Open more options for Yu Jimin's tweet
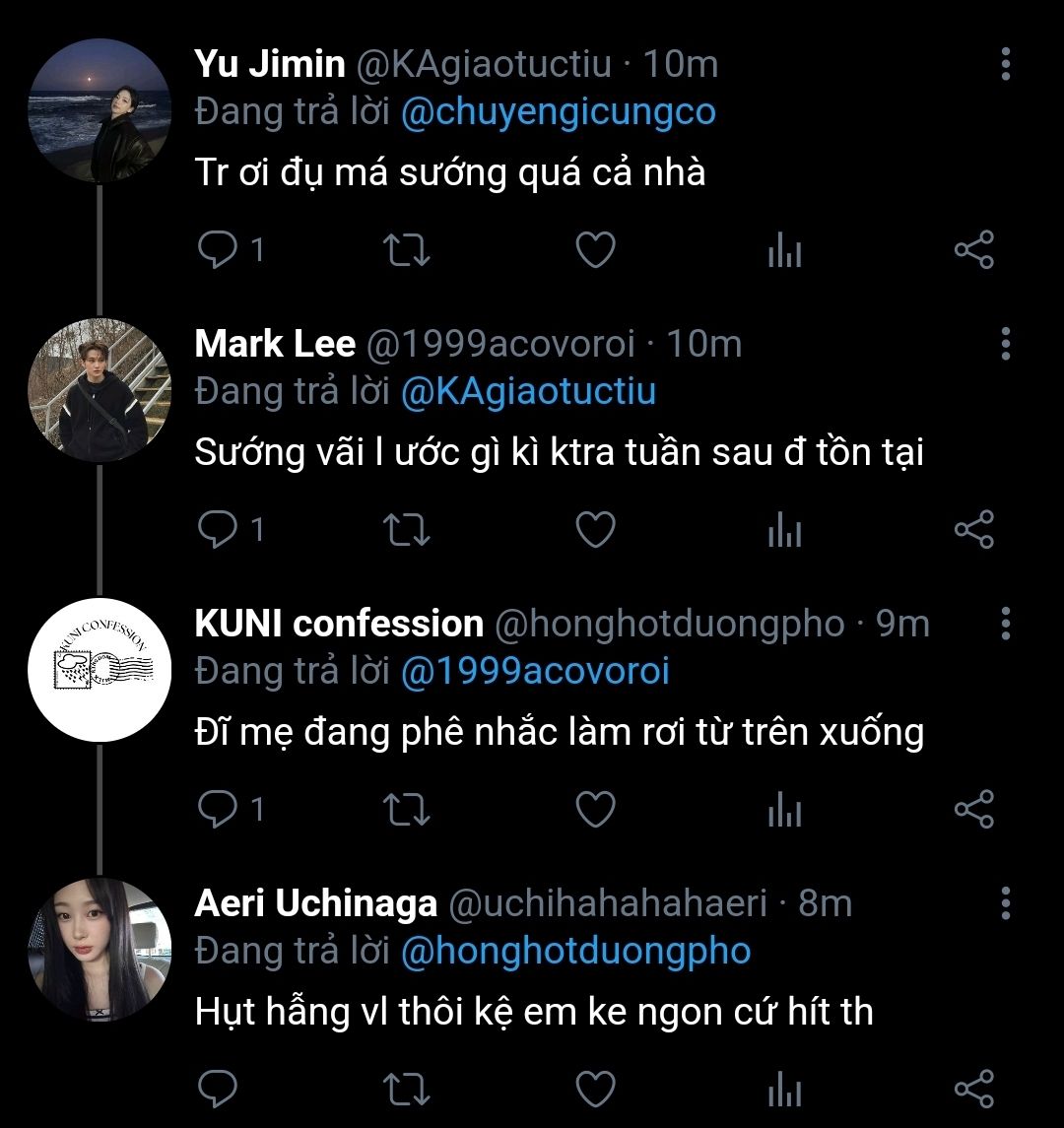 coord(1005,64)
